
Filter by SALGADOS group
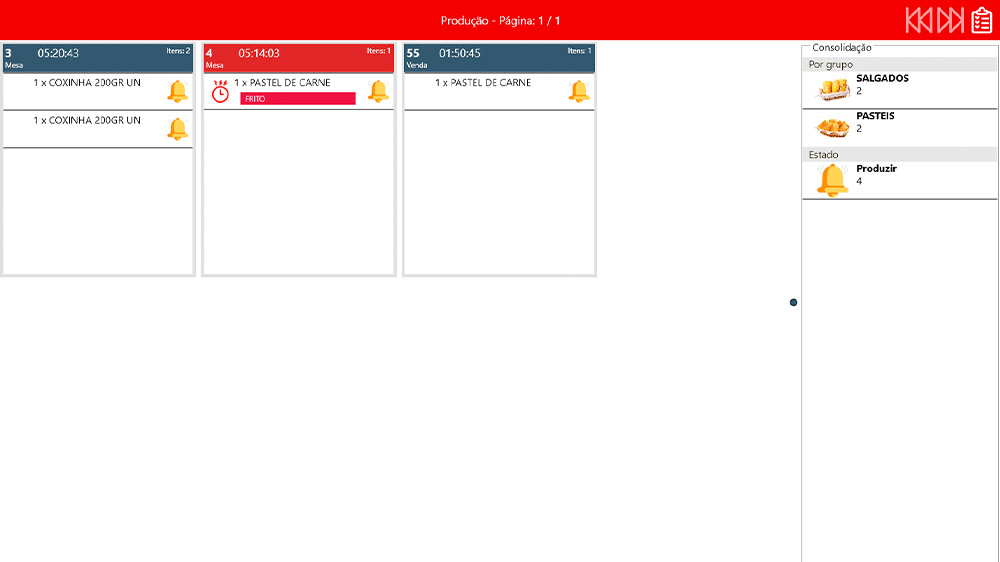tap(882, 78)
